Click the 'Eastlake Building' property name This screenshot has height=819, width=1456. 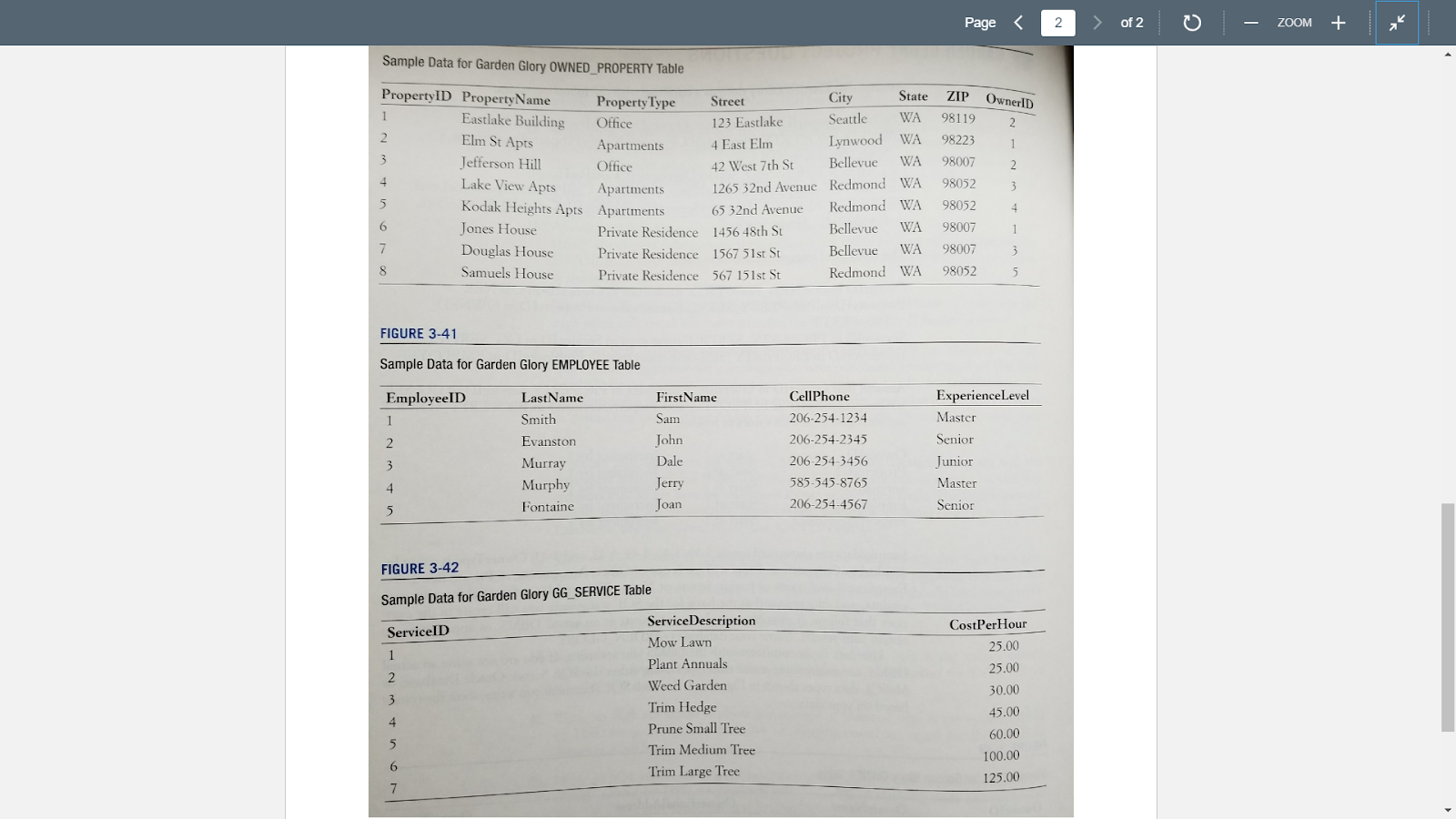(512, 120)
